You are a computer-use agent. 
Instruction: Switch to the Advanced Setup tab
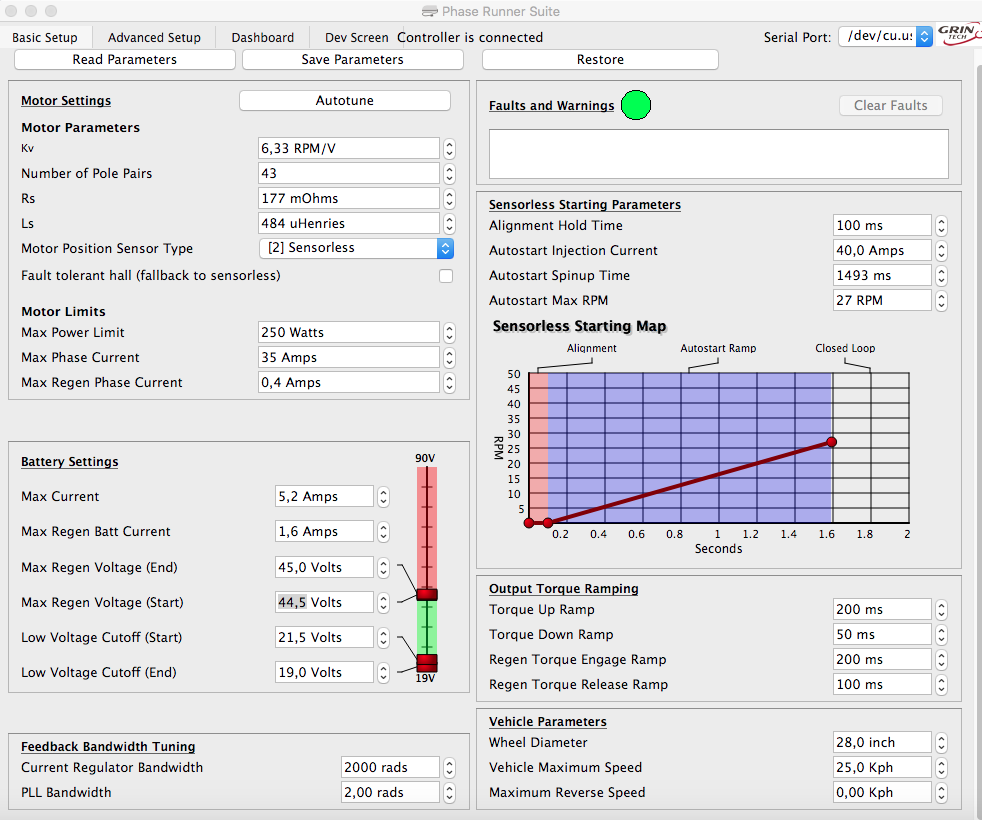[154, 37]
